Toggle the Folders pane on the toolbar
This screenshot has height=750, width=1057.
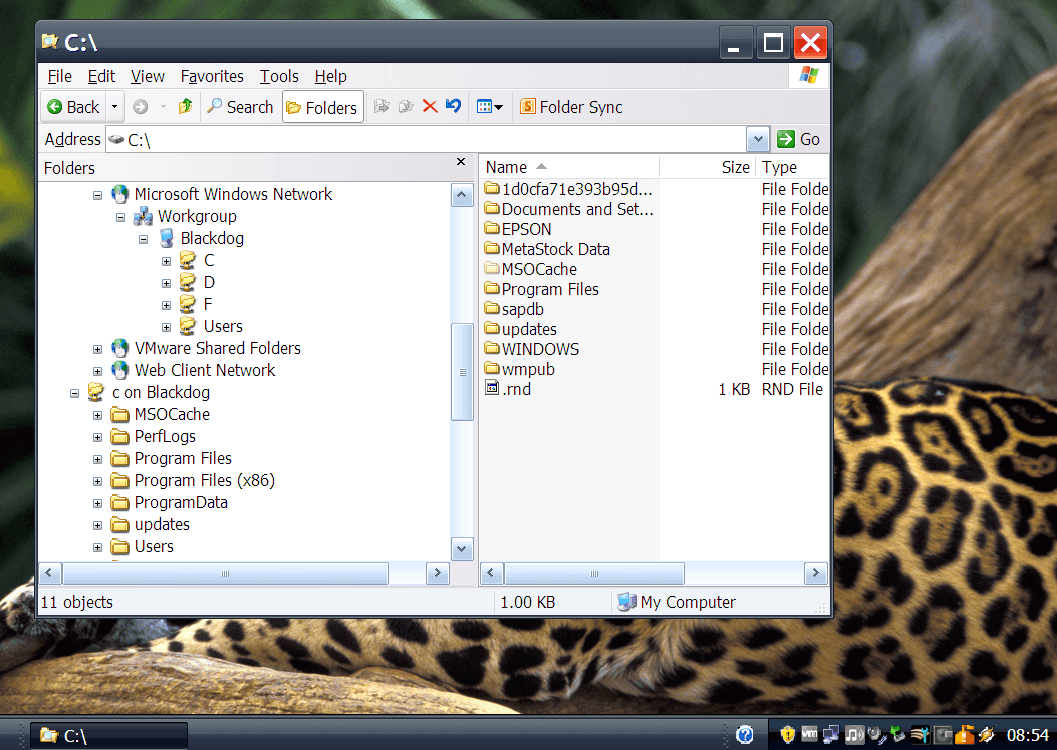tap(322, 106)
